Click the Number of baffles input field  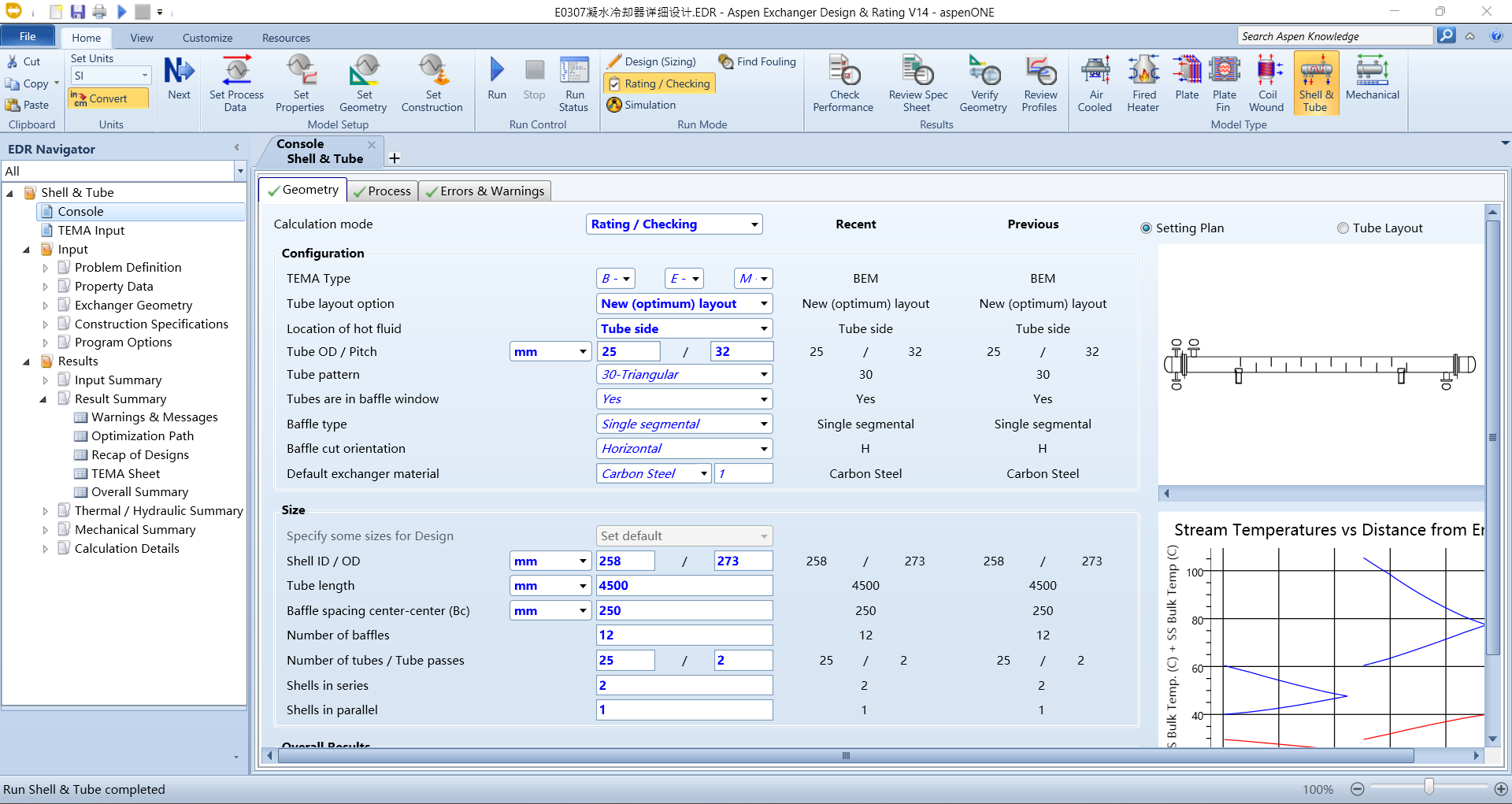[684, 635]
